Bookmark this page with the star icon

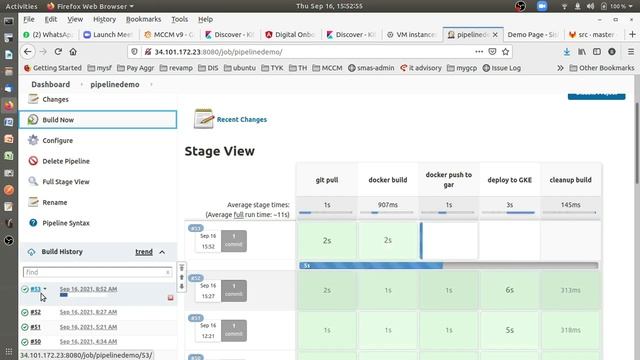tap(505, 52)
